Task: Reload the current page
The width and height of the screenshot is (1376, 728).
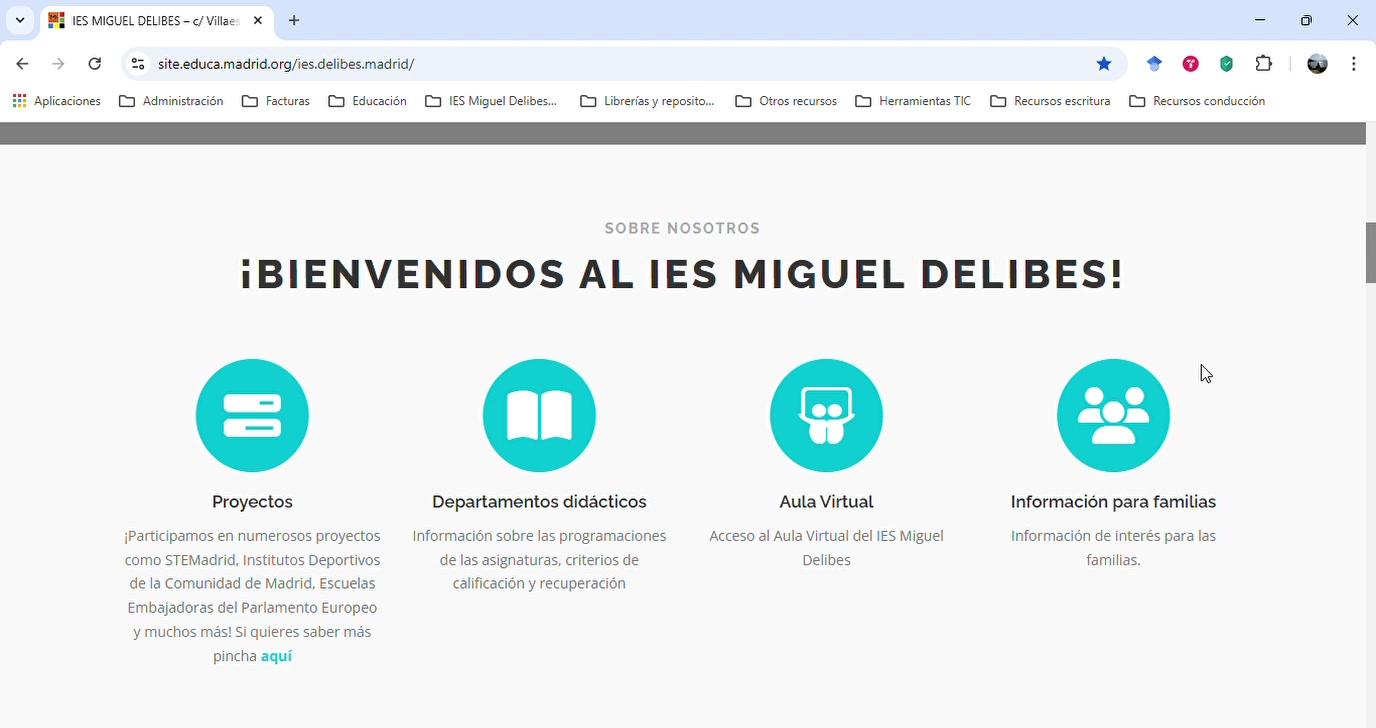Action: (x=94, y=64)
